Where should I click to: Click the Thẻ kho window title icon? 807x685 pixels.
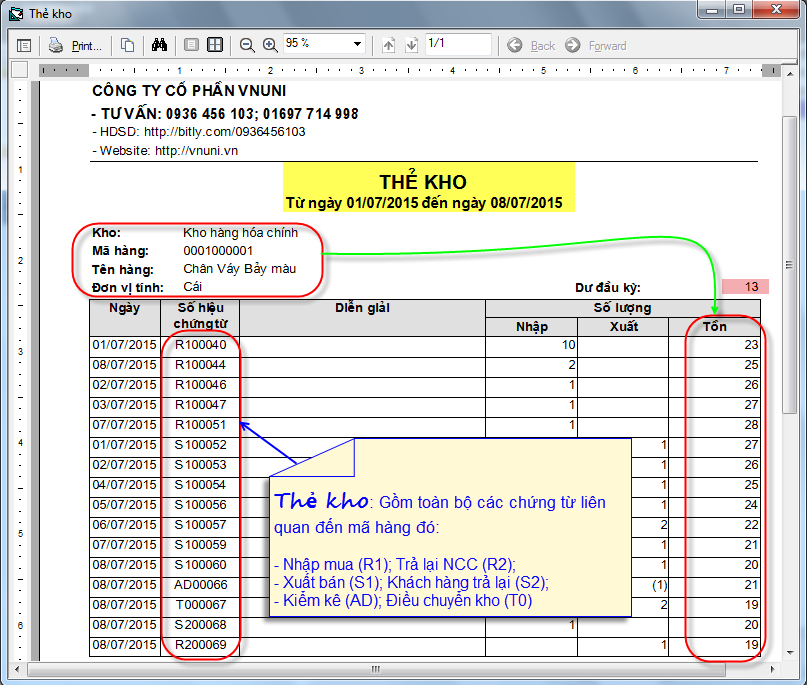15,13
